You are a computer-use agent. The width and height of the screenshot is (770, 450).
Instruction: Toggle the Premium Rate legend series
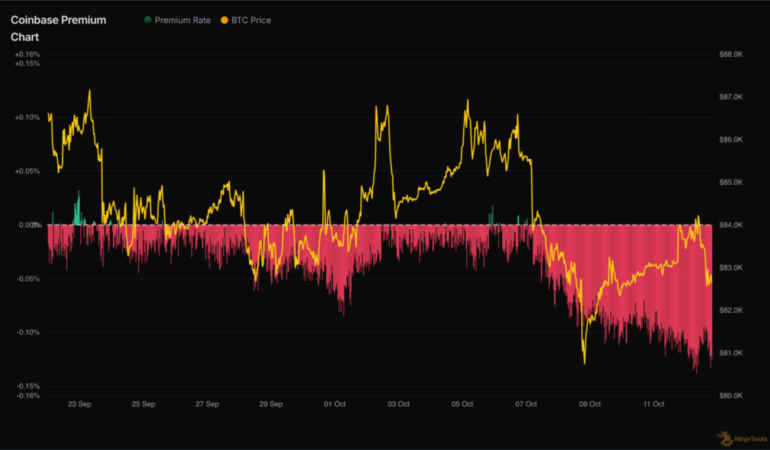coord(177,20)
